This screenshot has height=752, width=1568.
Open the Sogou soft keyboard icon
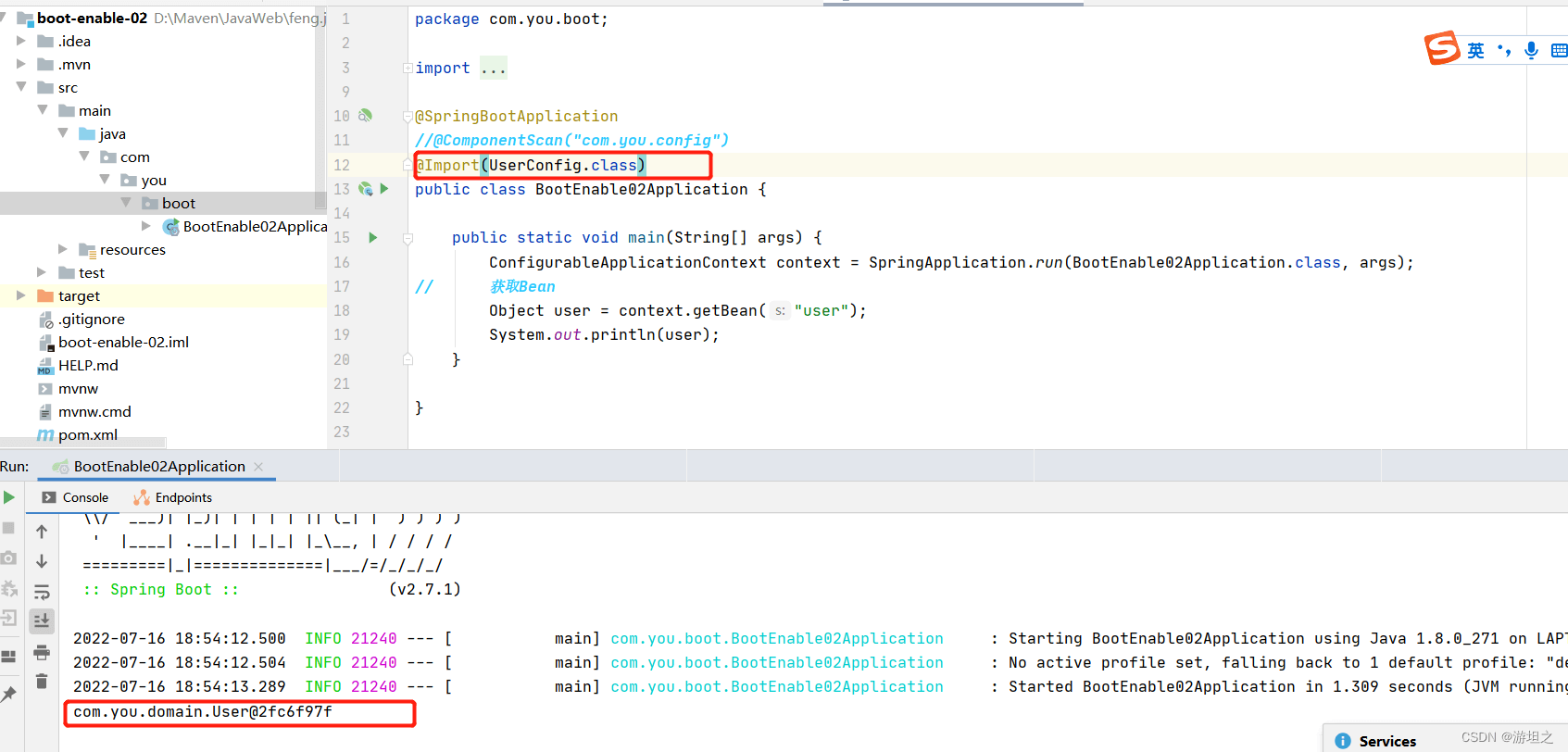(x=1560, y=50)
